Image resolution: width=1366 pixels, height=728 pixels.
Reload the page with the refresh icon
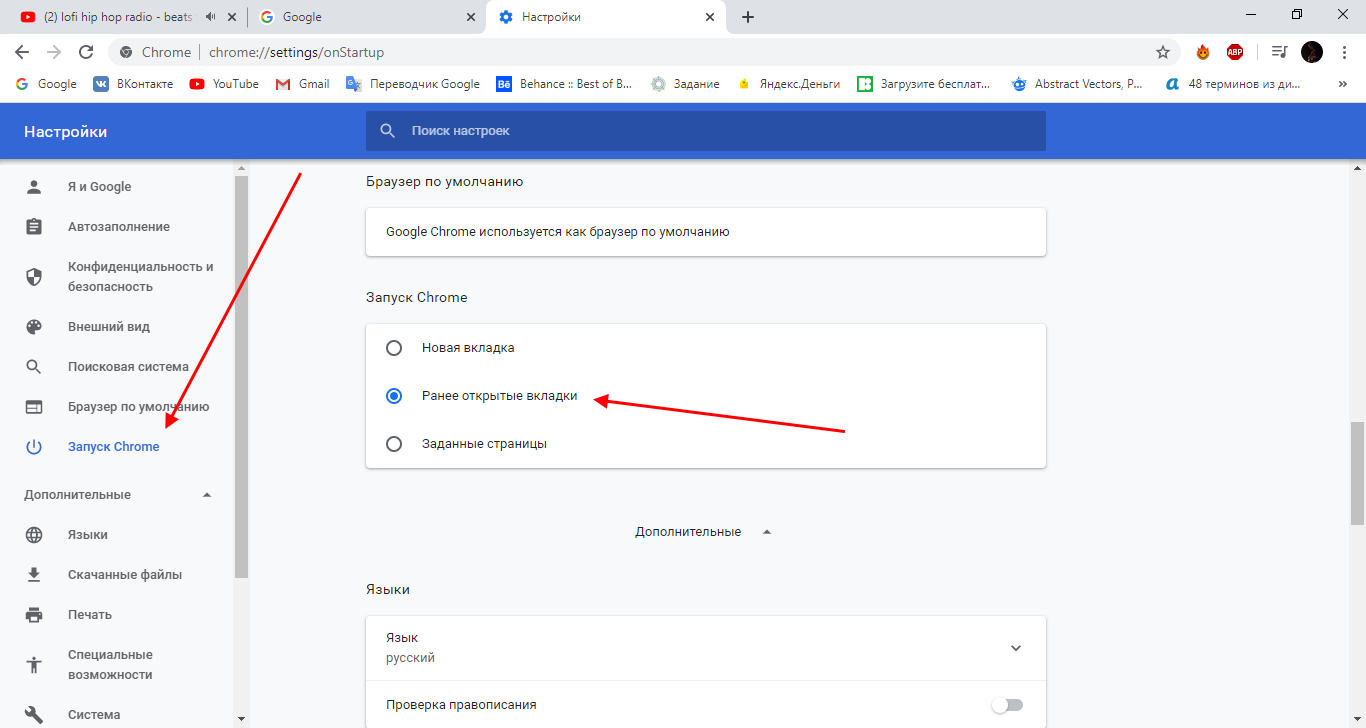(x=86, y=52)
